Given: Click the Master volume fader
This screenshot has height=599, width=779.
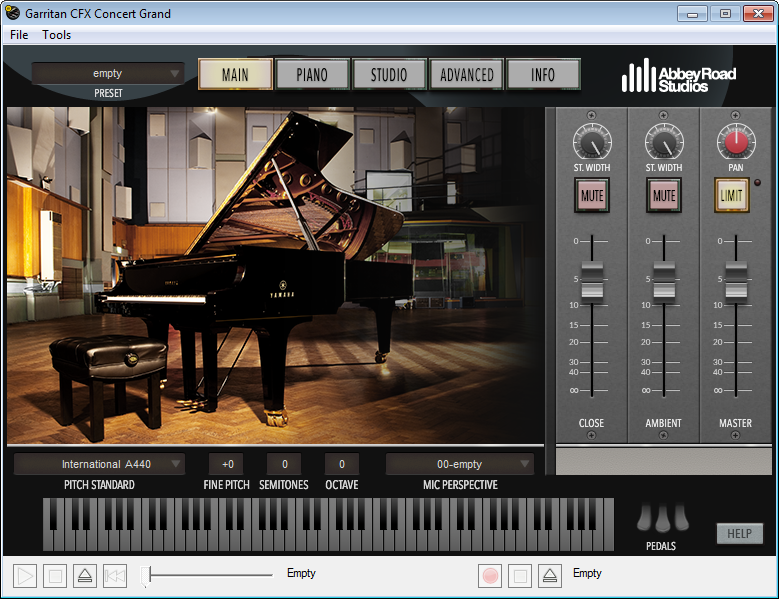Looking at the screenshot, I should click(736, 282).
